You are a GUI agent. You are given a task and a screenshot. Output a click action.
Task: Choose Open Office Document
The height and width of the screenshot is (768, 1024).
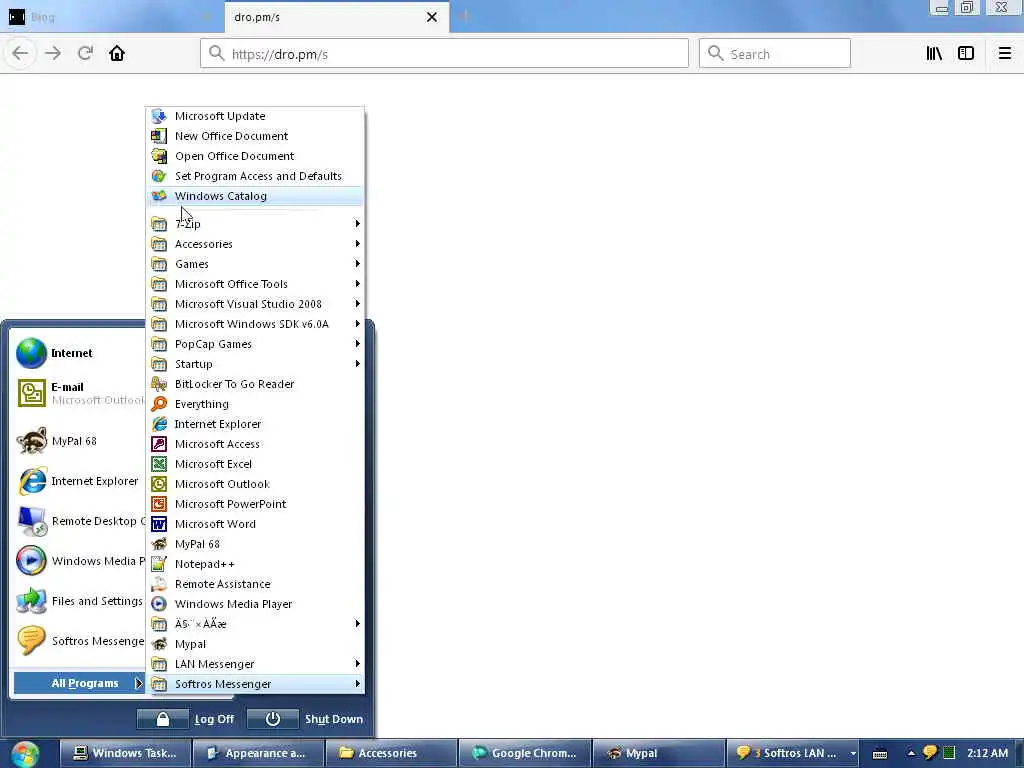point(255,156)
